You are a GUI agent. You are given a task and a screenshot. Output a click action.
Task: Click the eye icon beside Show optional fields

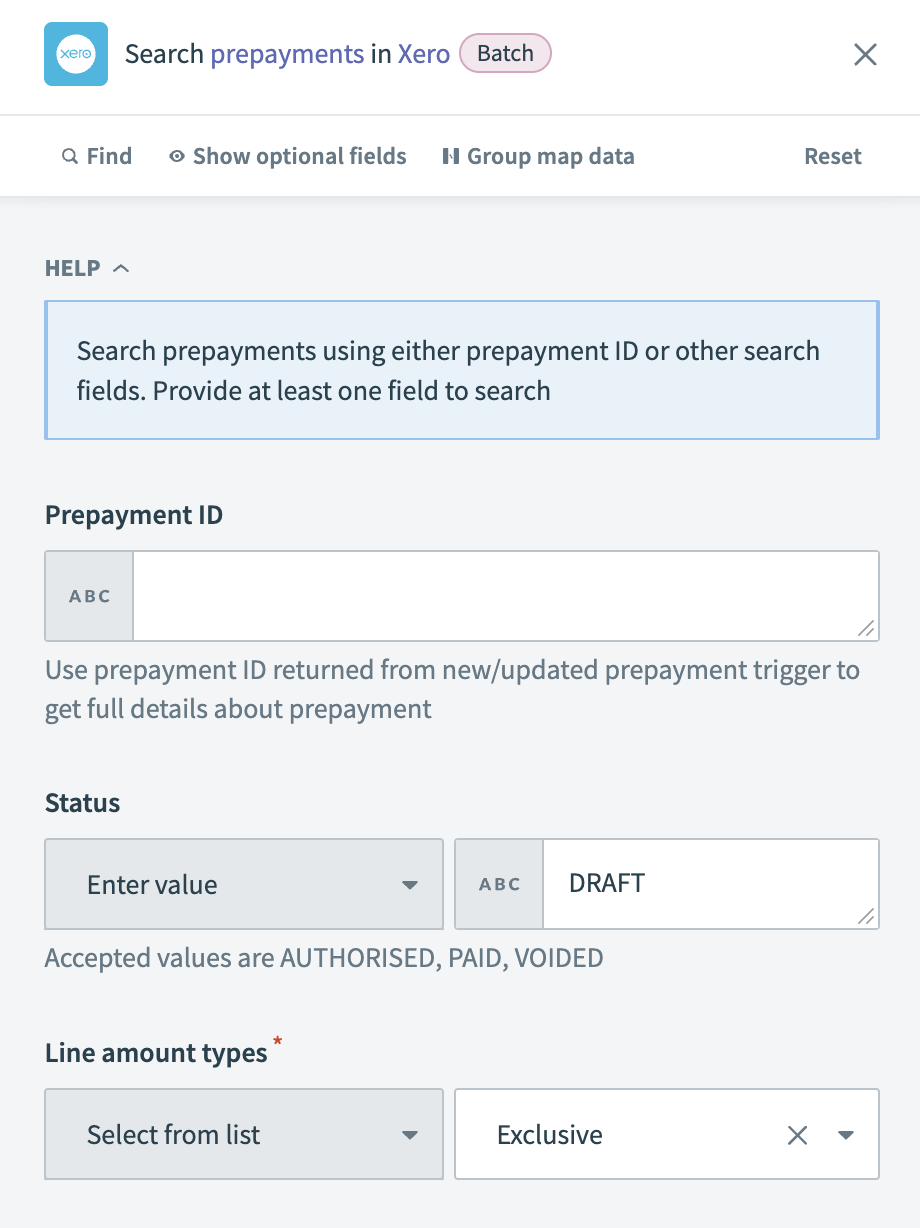pyautogui.click(x=177, y=156)
